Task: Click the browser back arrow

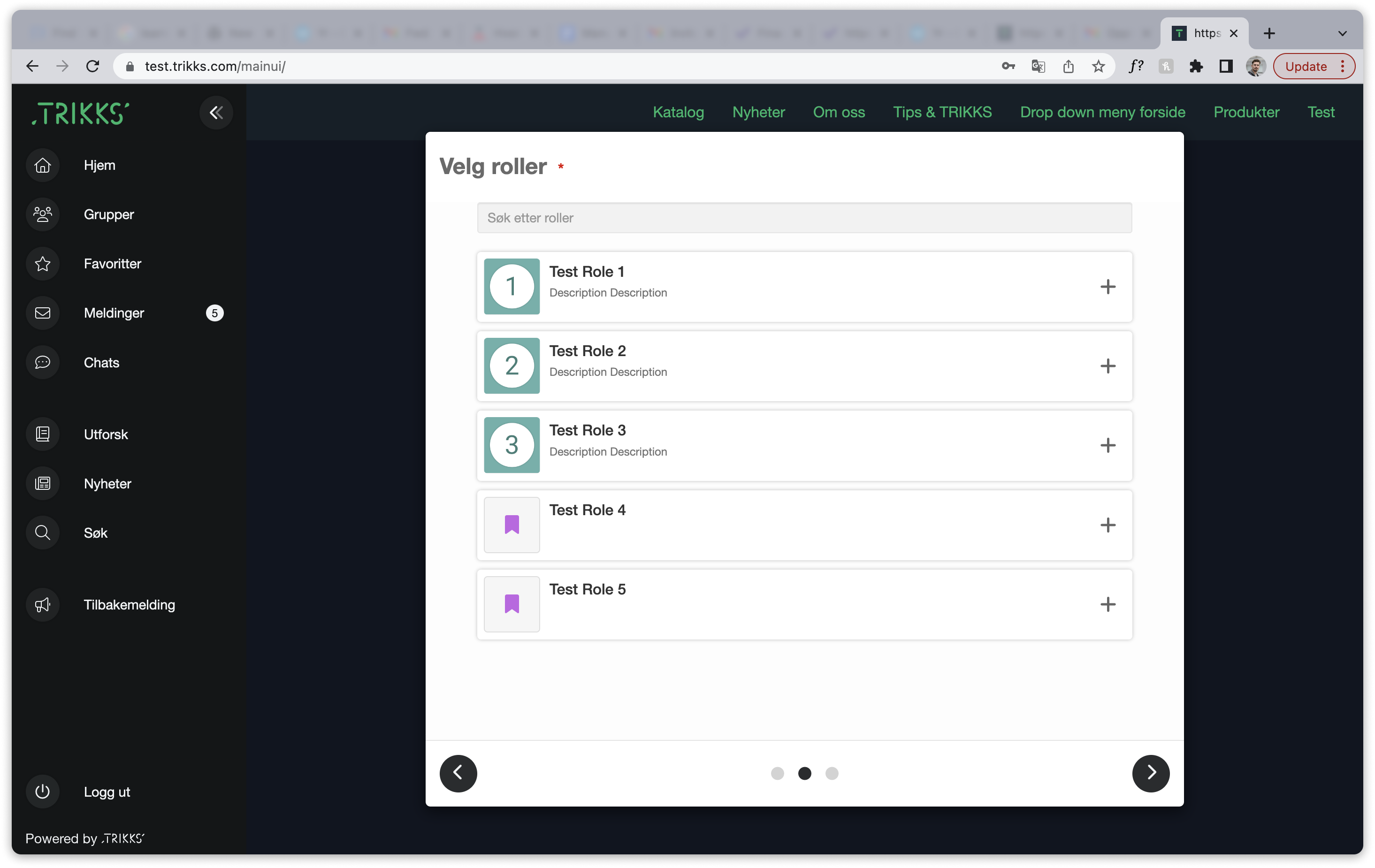Action: pos(32,66)
